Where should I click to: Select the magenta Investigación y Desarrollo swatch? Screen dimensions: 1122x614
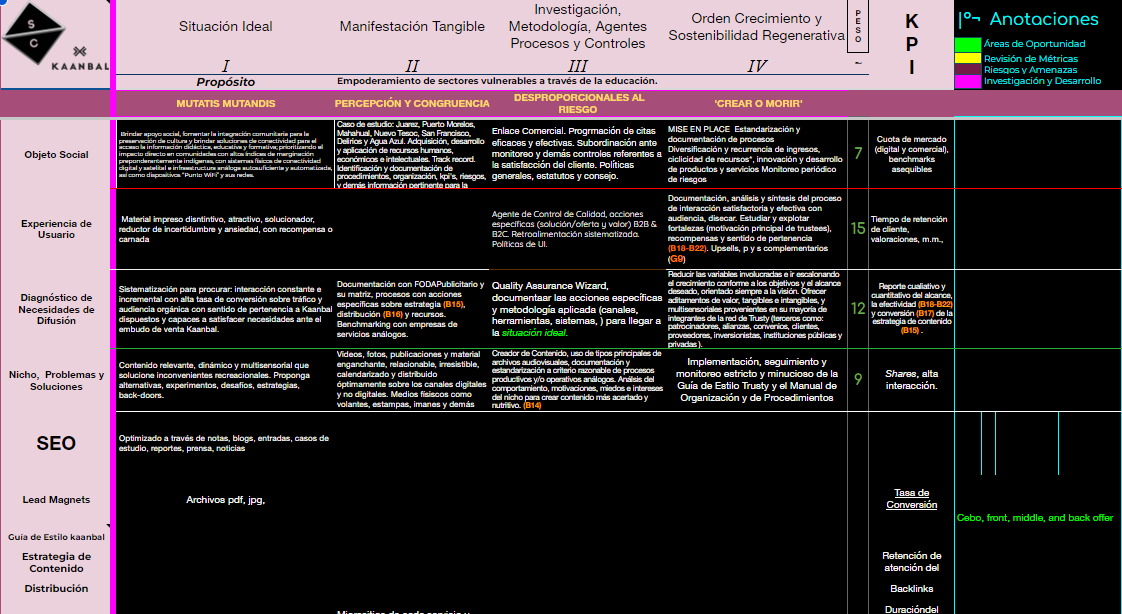click(x=968, y=81)
